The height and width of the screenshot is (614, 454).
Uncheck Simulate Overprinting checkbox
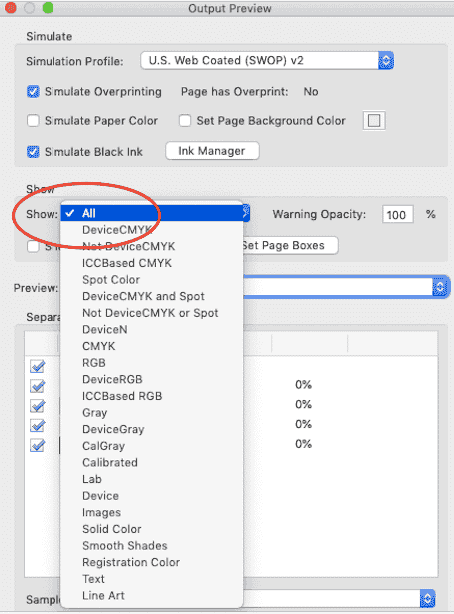(x=33, y=92)
